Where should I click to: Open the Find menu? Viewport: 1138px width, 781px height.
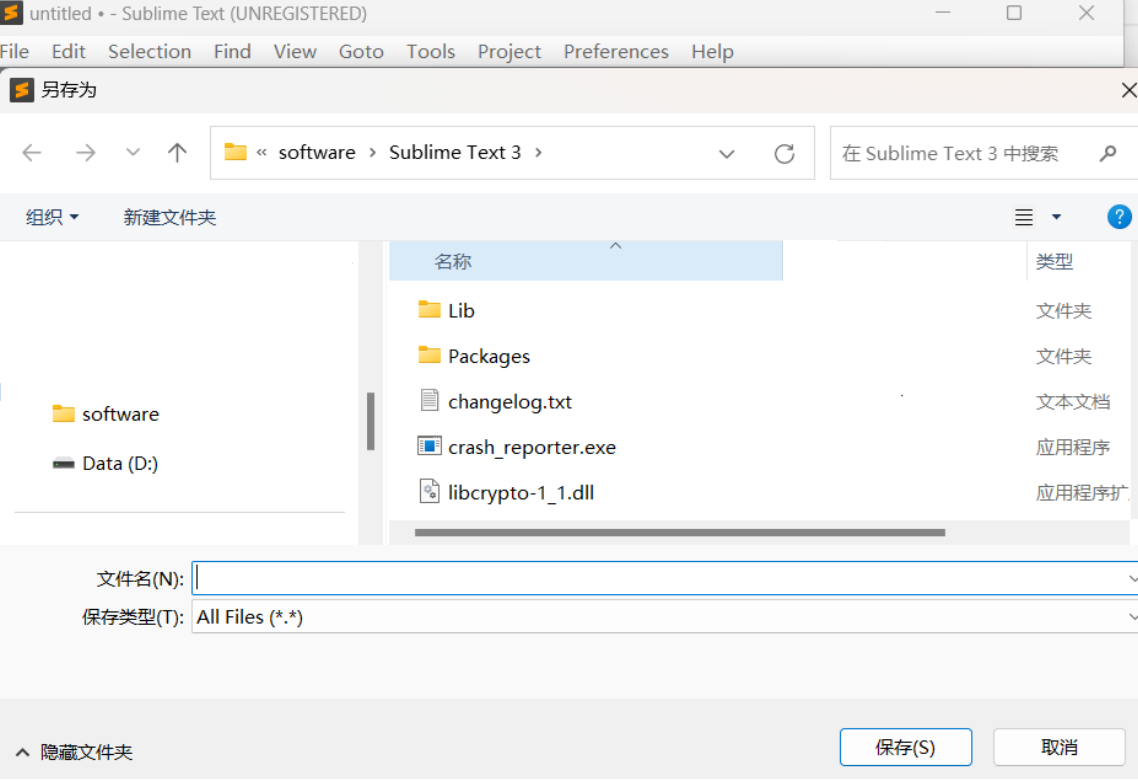pos(232,52)
